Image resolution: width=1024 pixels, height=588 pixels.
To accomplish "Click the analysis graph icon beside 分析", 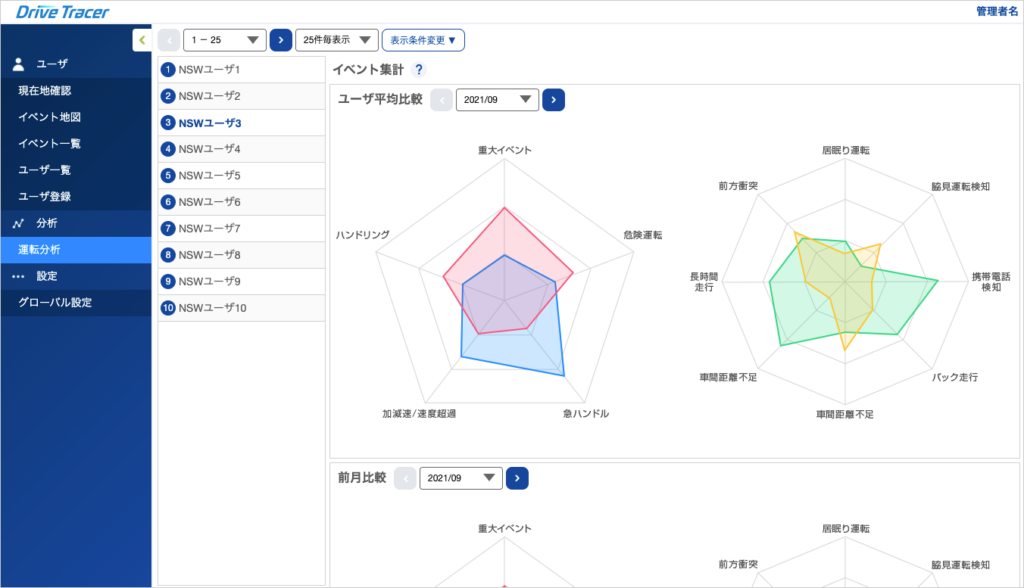I will [x=18, y=223].
